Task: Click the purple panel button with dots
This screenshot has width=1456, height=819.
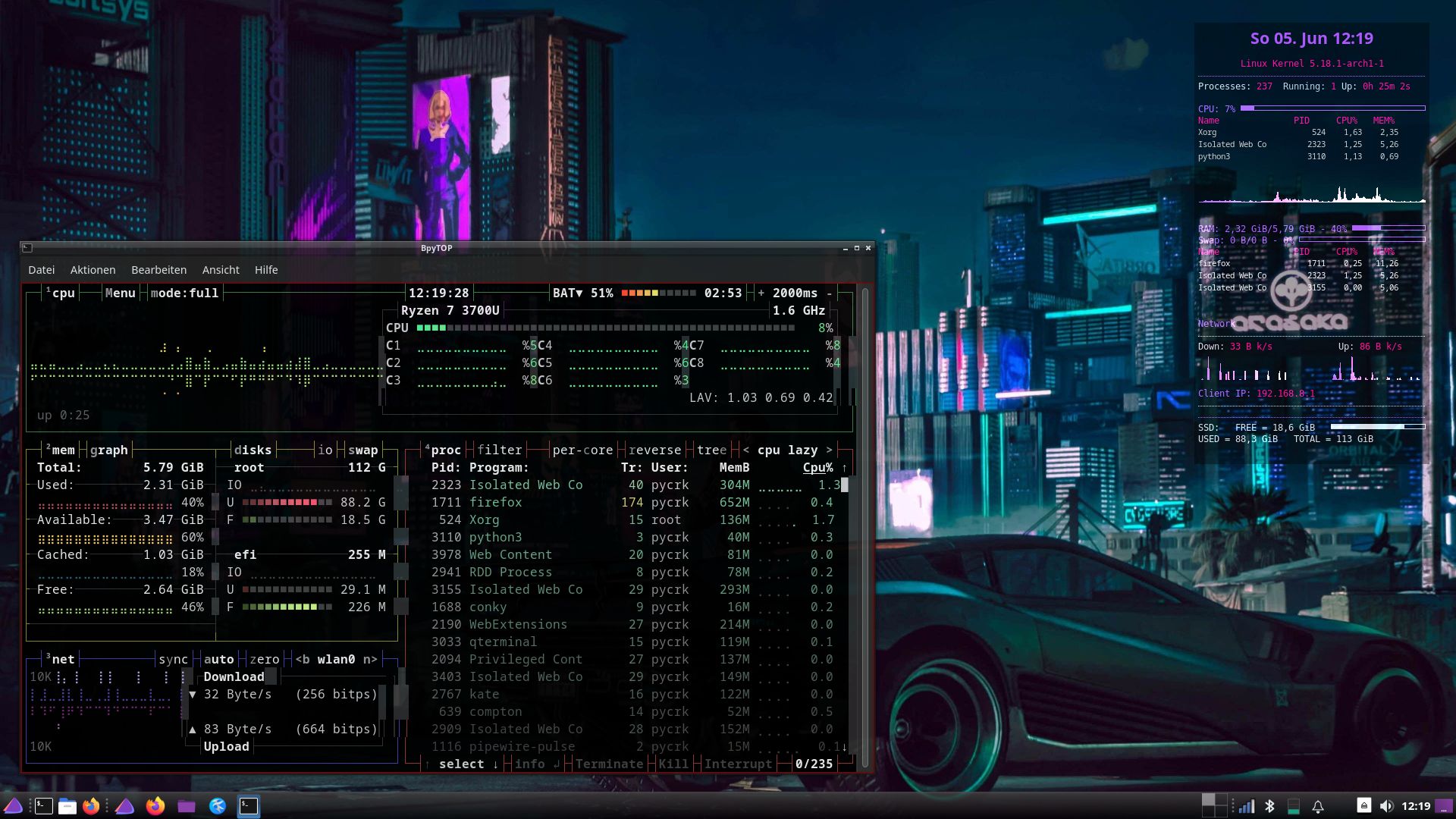Action: 1444,806
